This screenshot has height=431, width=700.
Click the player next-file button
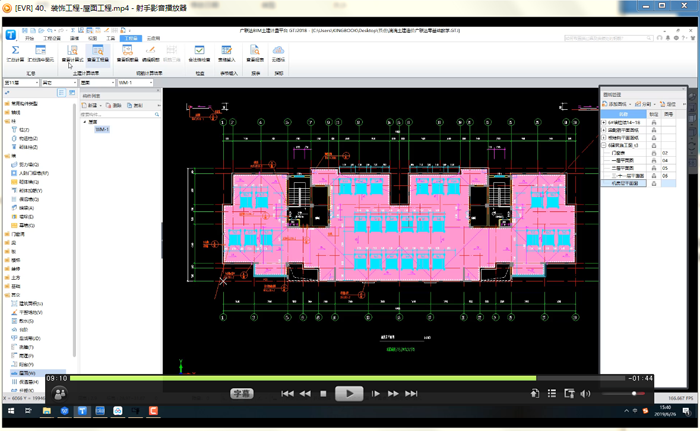click(x=411, y=393)
